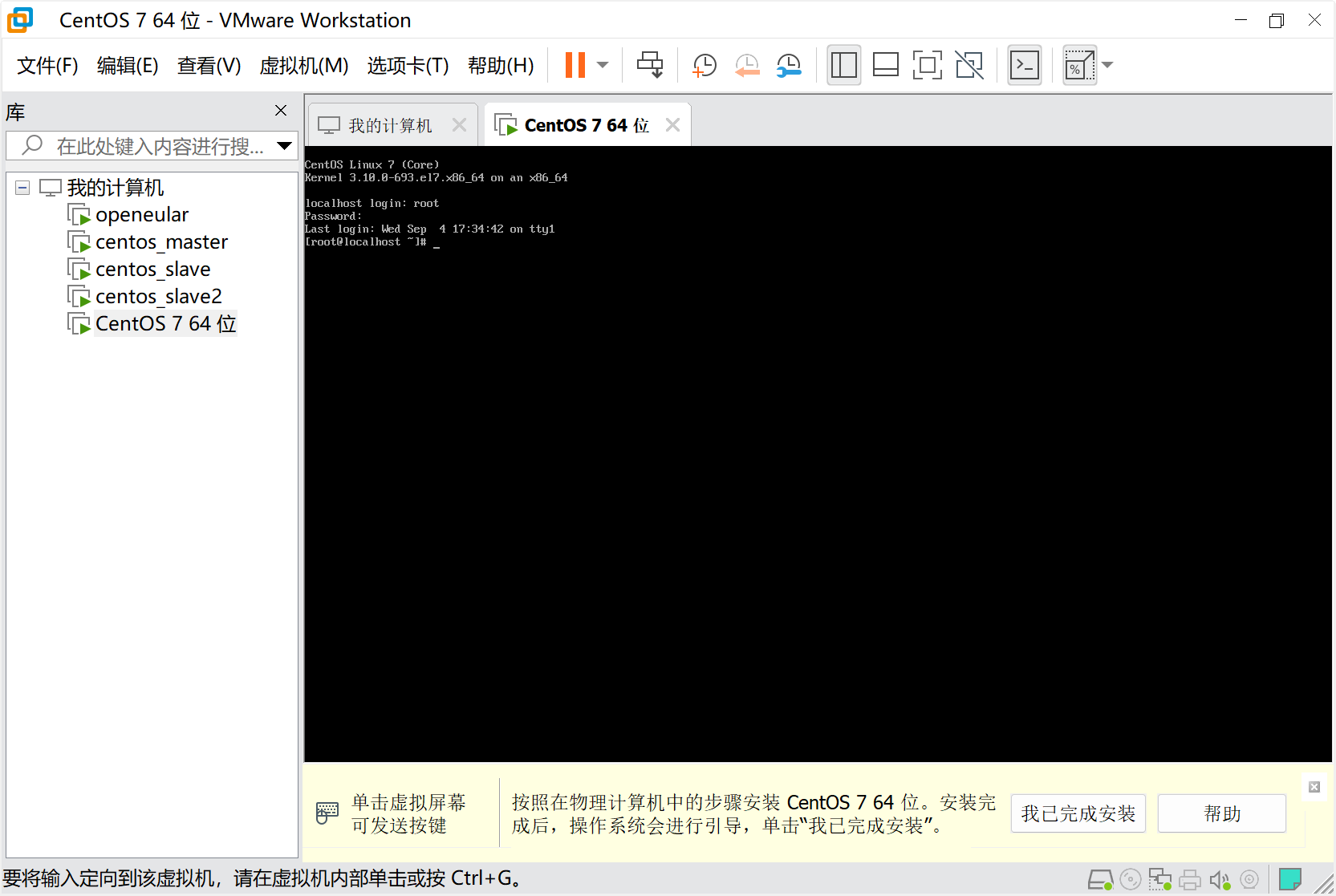This screenshot has height=896, width=1336.
Task: Click the Pause virtual machine button
Action: click(x=575, y=65)
